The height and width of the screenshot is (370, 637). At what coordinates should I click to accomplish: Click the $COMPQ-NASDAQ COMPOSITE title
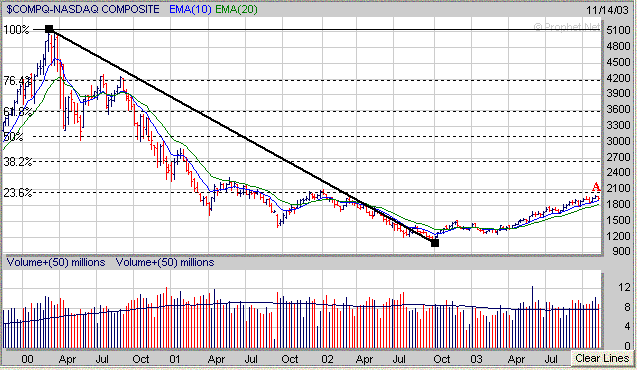(x=83, y=9)
